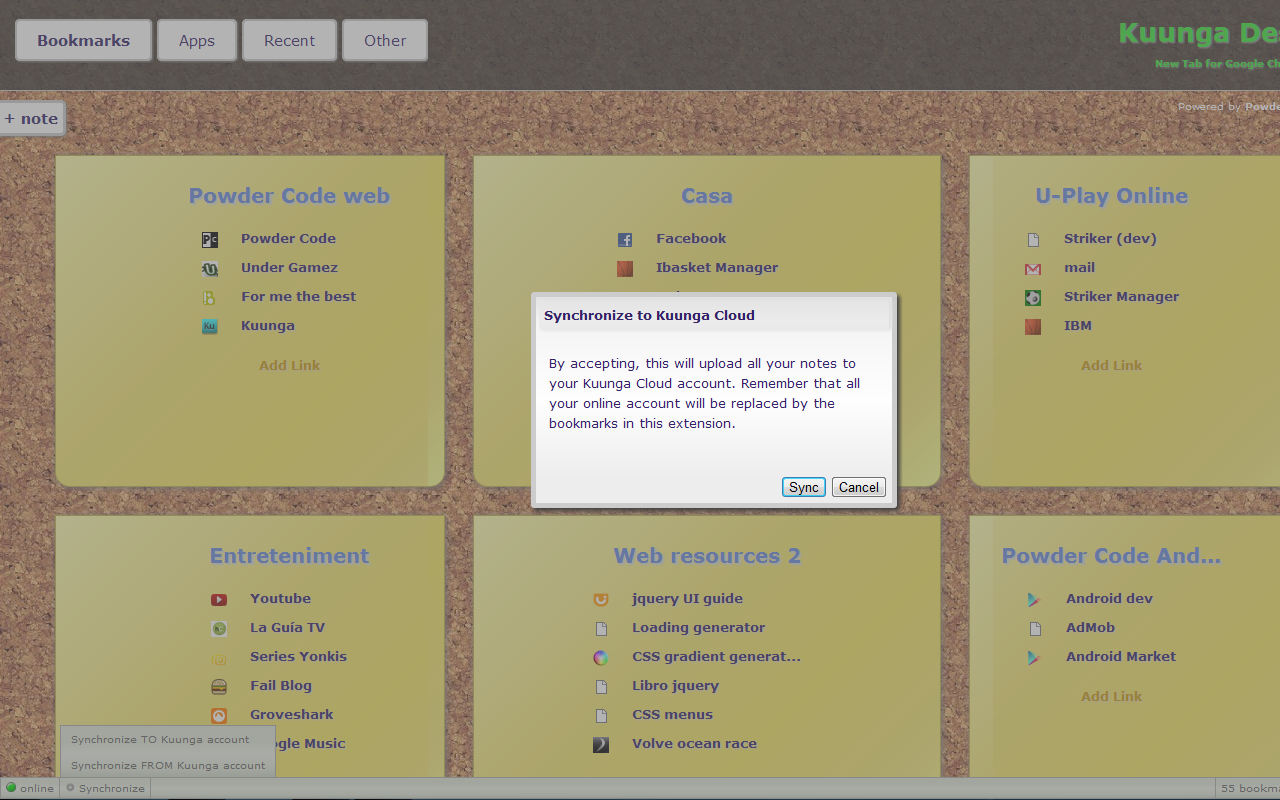Open the Striker (dev) bookmark link

1110,239
